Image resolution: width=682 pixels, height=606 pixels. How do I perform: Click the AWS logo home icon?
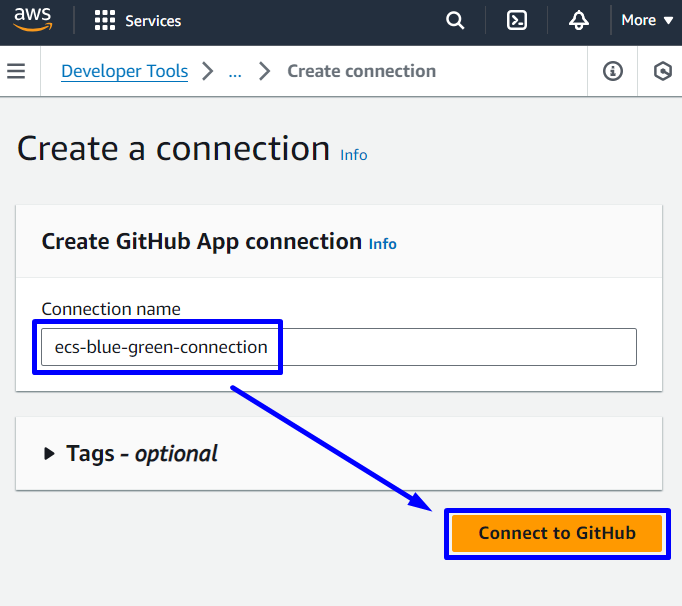coord(33,20)
